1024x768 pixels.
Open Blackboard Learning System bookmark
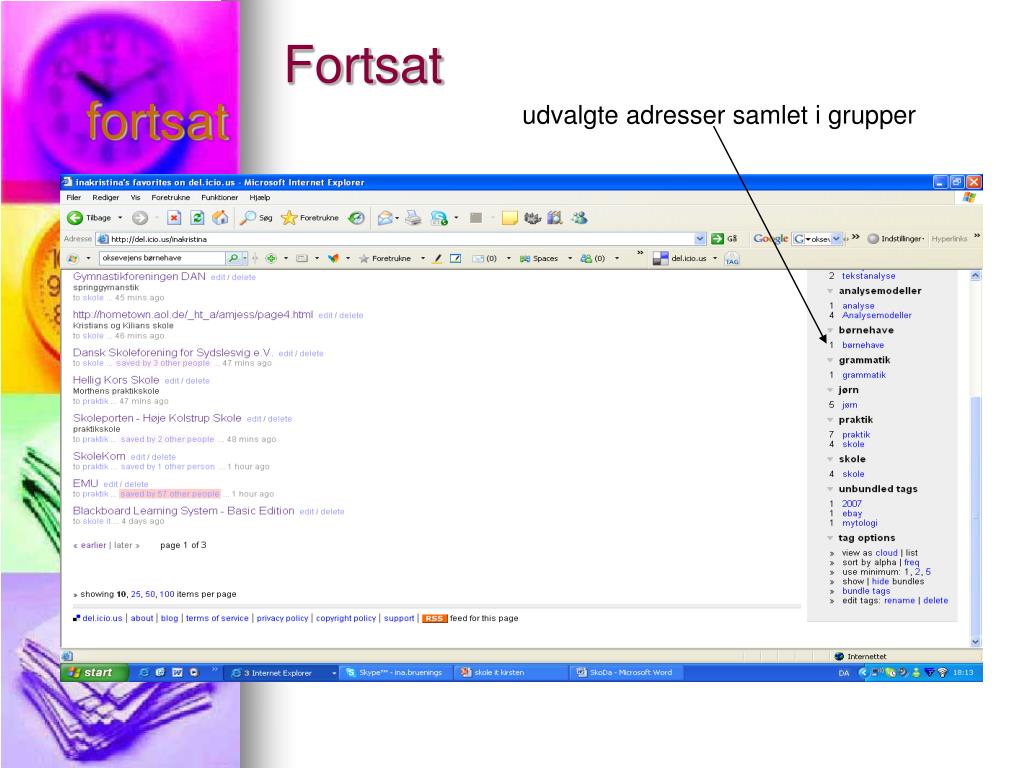(184, 511)
